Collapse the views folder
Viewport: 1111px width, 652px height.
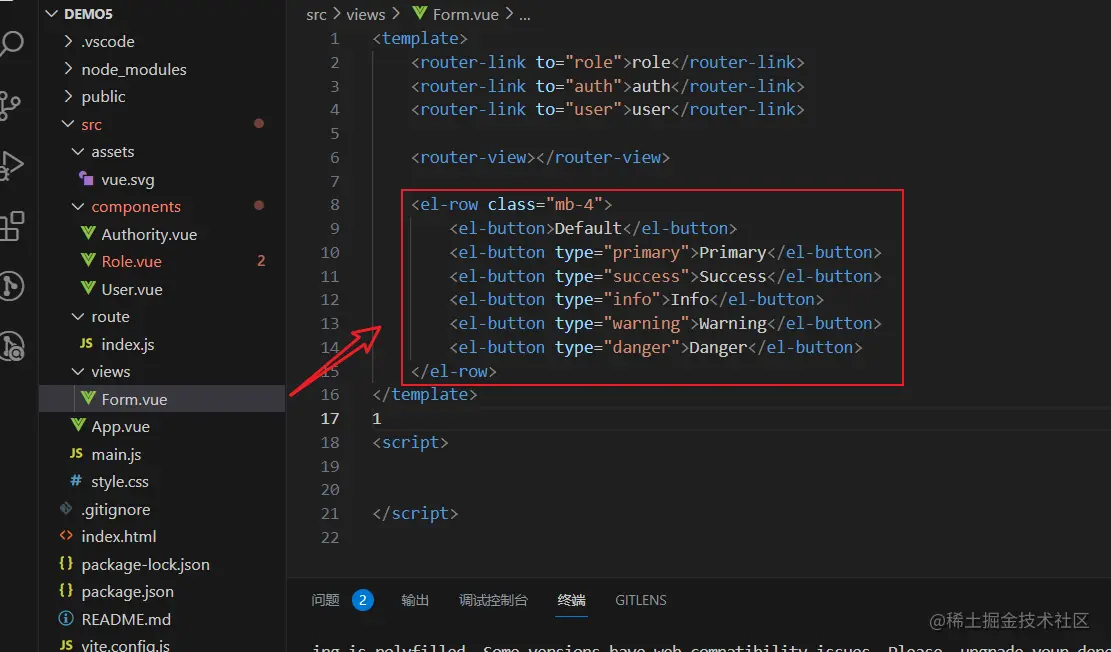coord(78,371)
